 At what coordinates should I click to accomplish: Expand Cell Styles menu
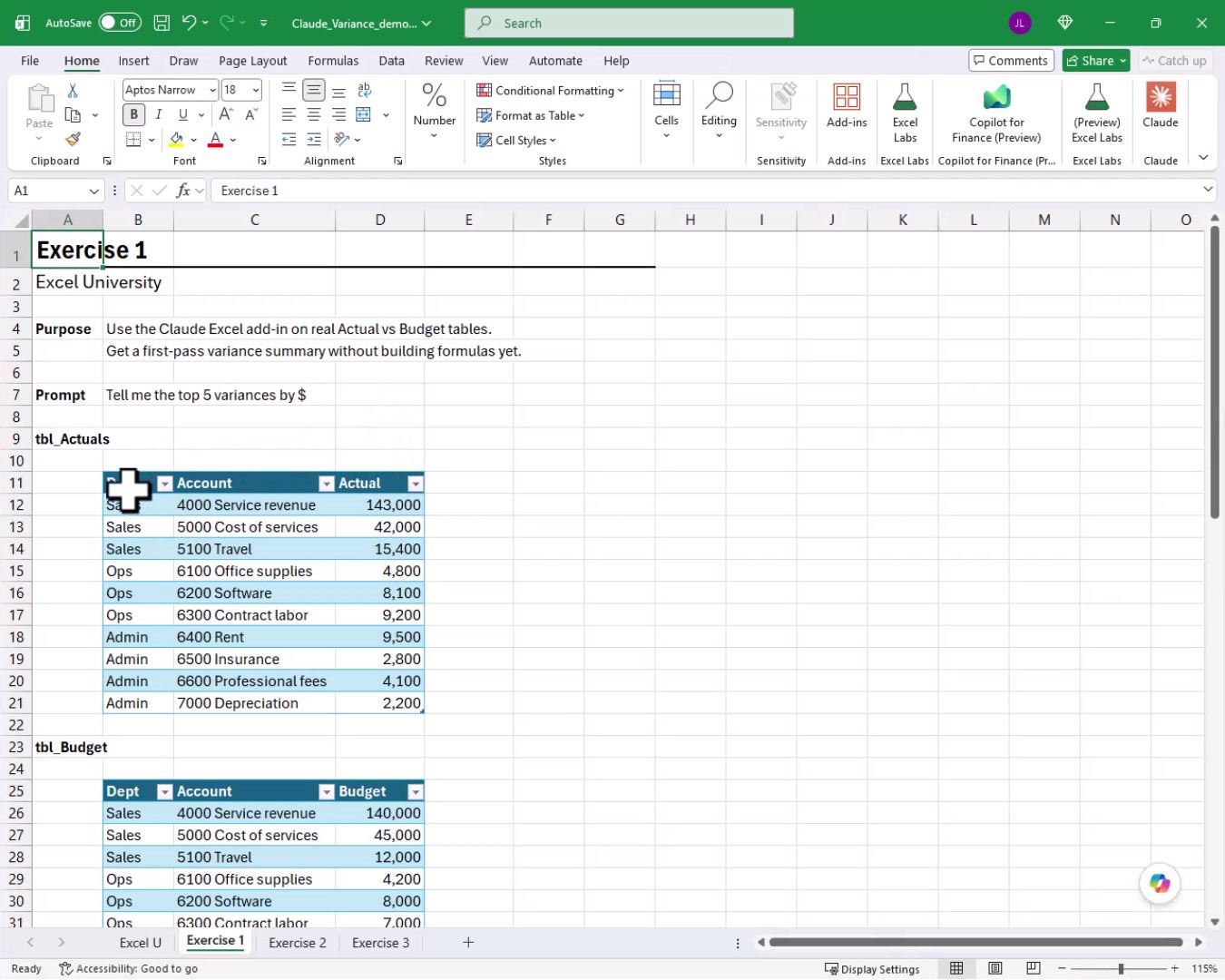tap(516, 140)
